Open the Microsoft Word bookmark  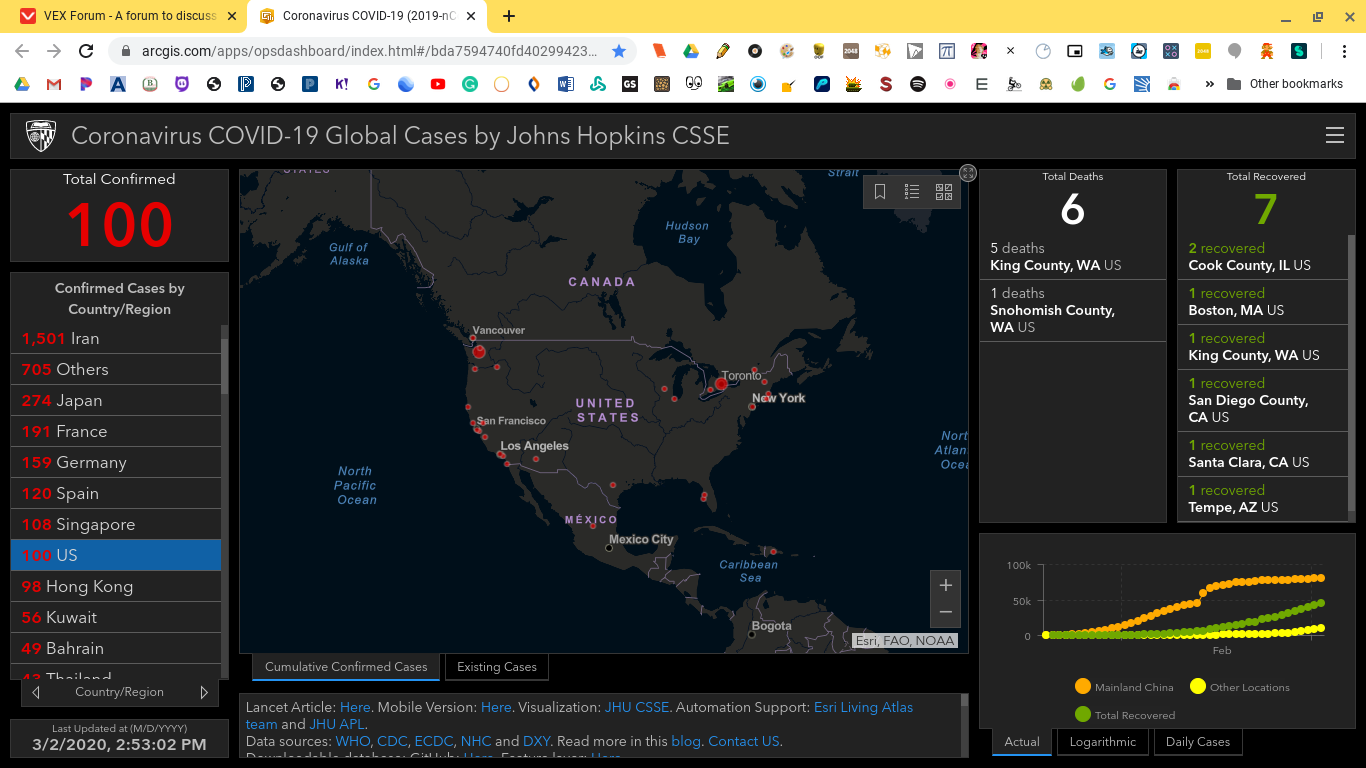tap(566, 84)
